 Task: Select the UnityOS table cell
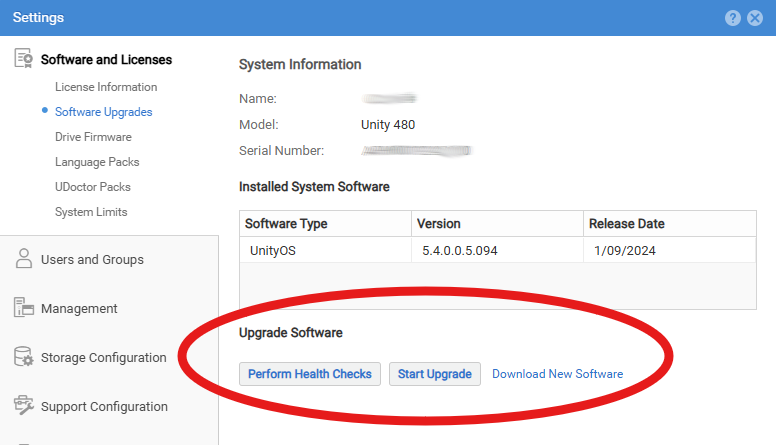pos(325,250)
